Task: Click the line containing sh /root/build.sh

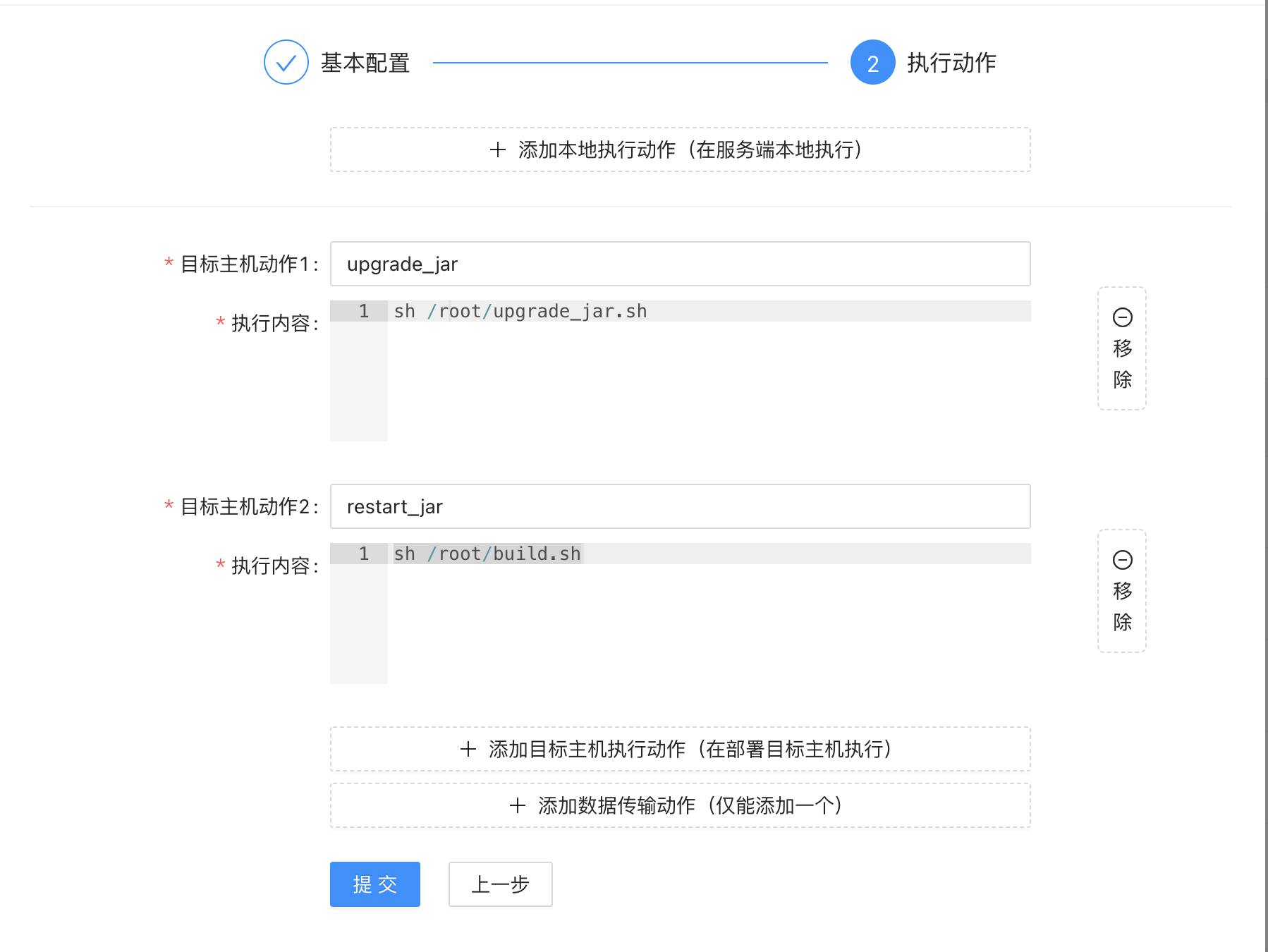Action: [x=487, y=554]
